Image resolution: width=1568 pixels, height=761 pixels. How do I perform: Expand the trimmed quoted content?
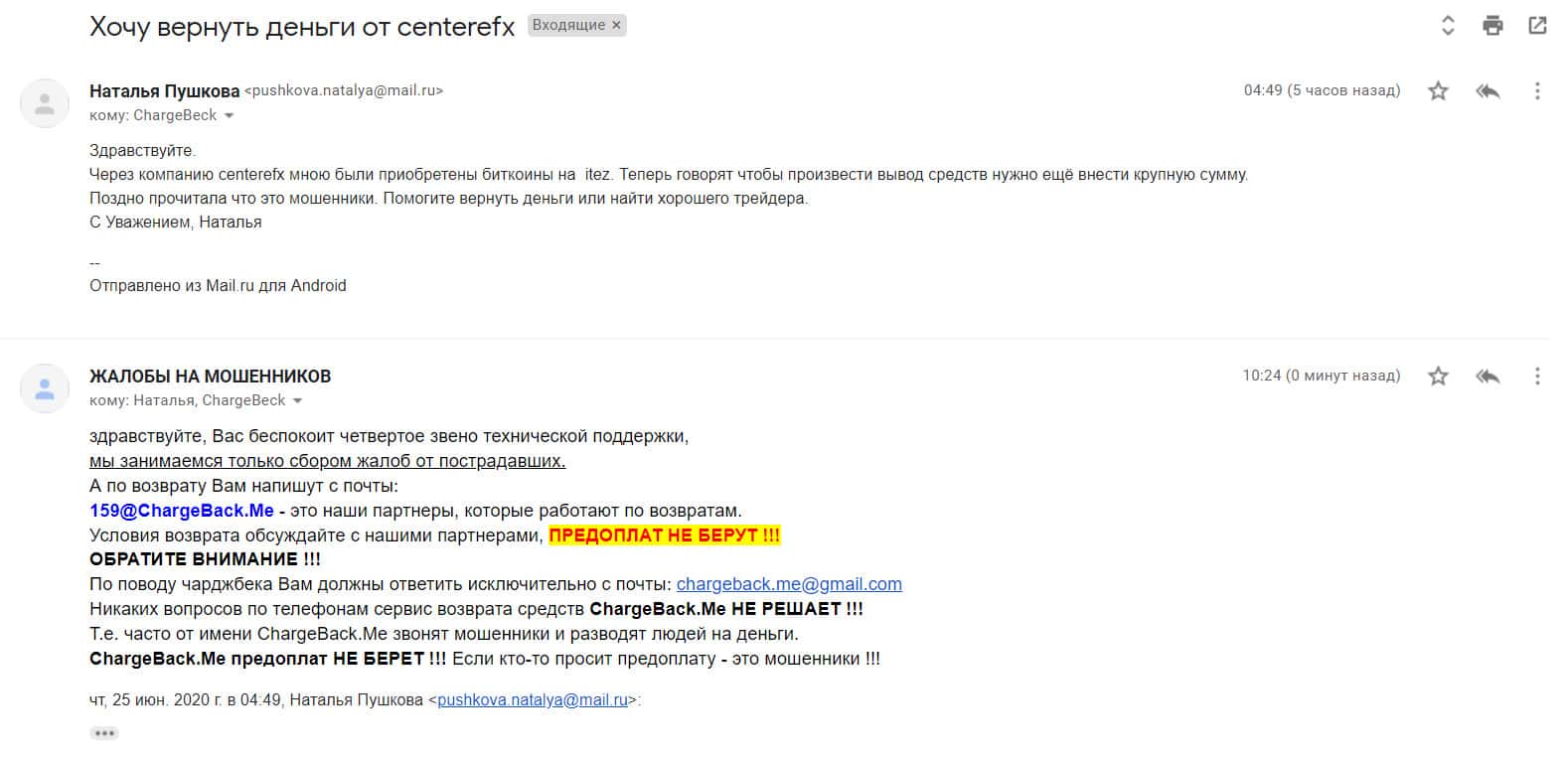point(104,733)
